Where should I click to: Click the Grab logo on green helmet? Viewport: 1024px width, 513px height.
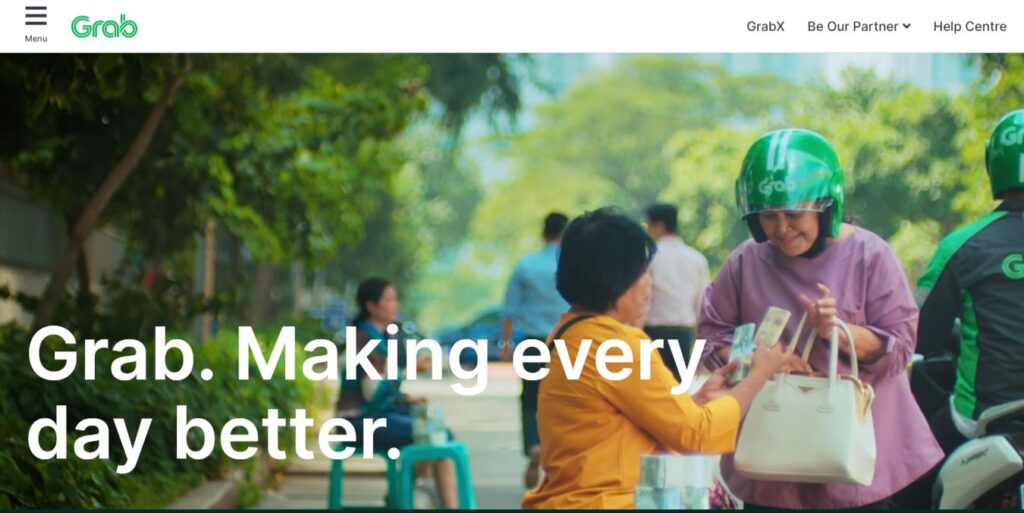(776, 186)
